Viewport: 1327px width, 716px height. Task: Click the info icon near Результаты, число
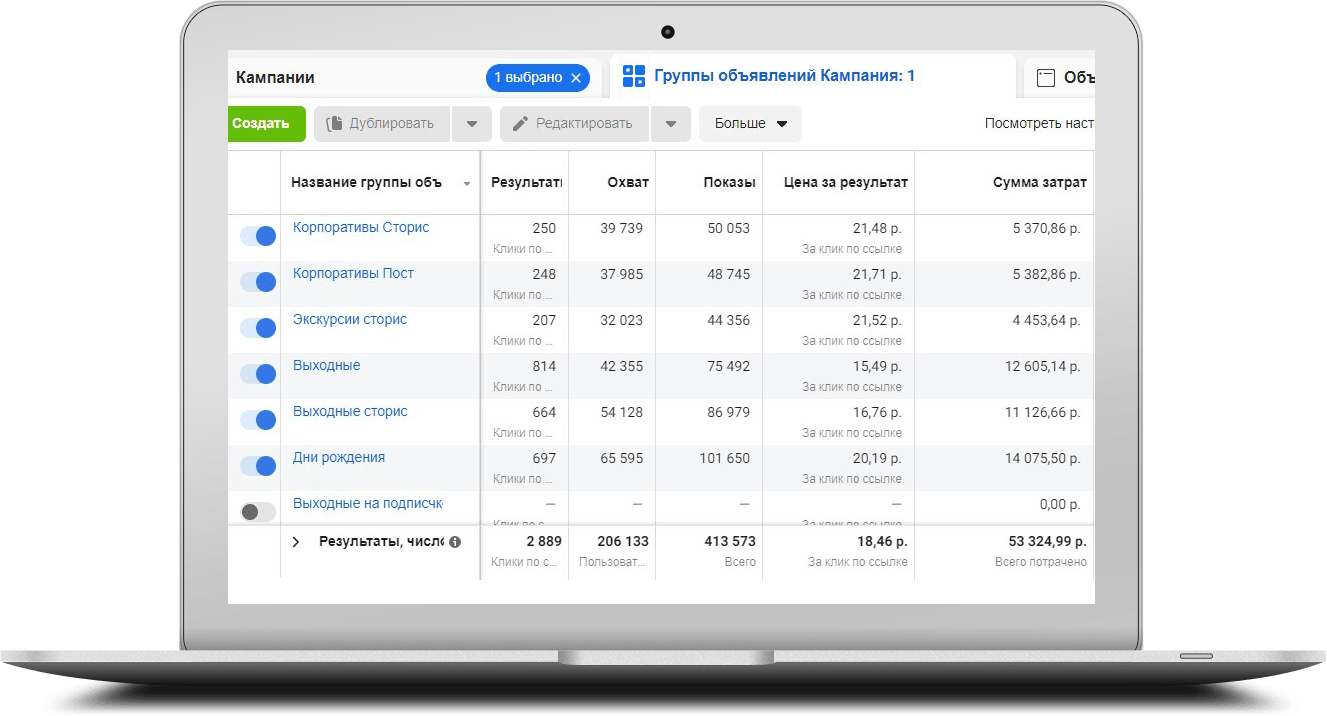tap(455, 542)
